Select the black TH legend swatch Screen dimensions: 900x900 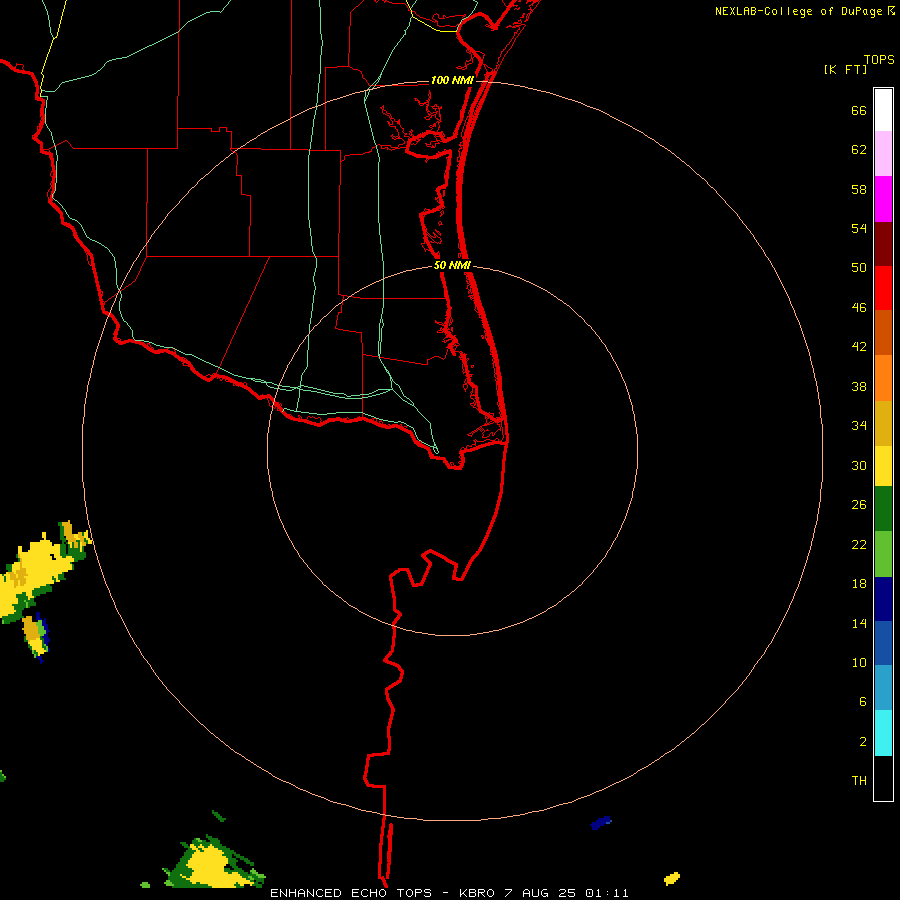[883, 778]
